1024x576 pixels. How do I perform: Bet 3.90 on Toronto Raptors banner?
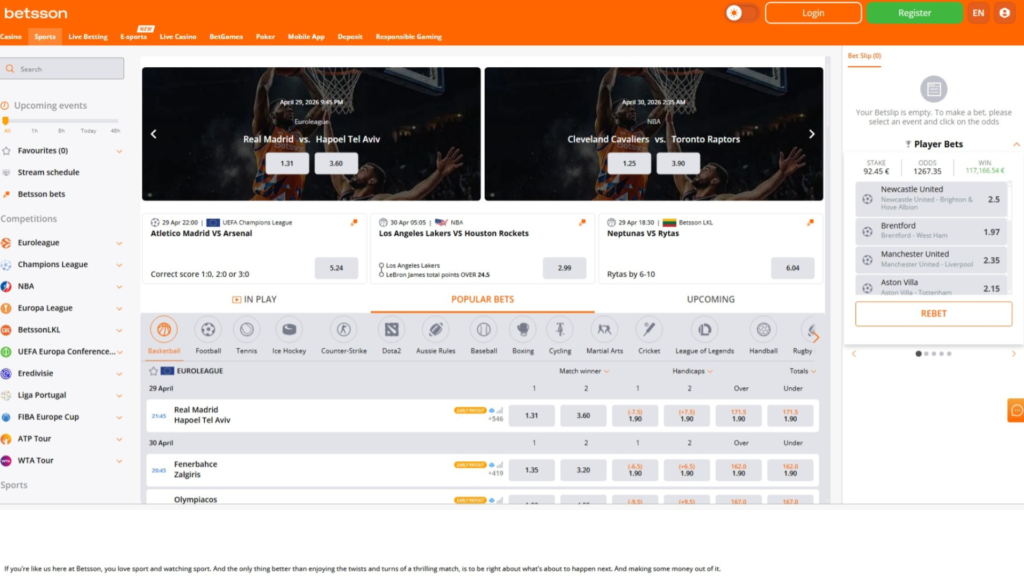(678, 163)
